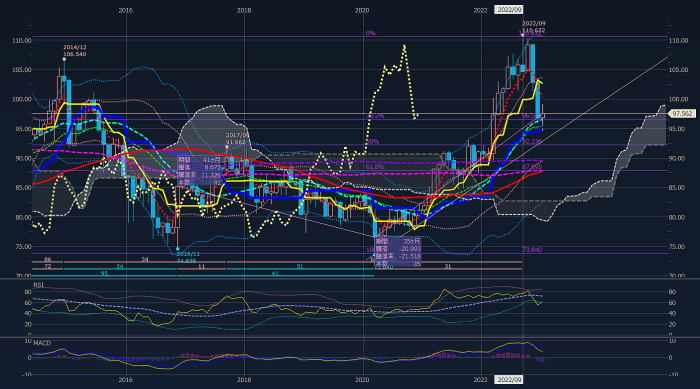Click the 92.238 retracement value label

coord(532,141)
